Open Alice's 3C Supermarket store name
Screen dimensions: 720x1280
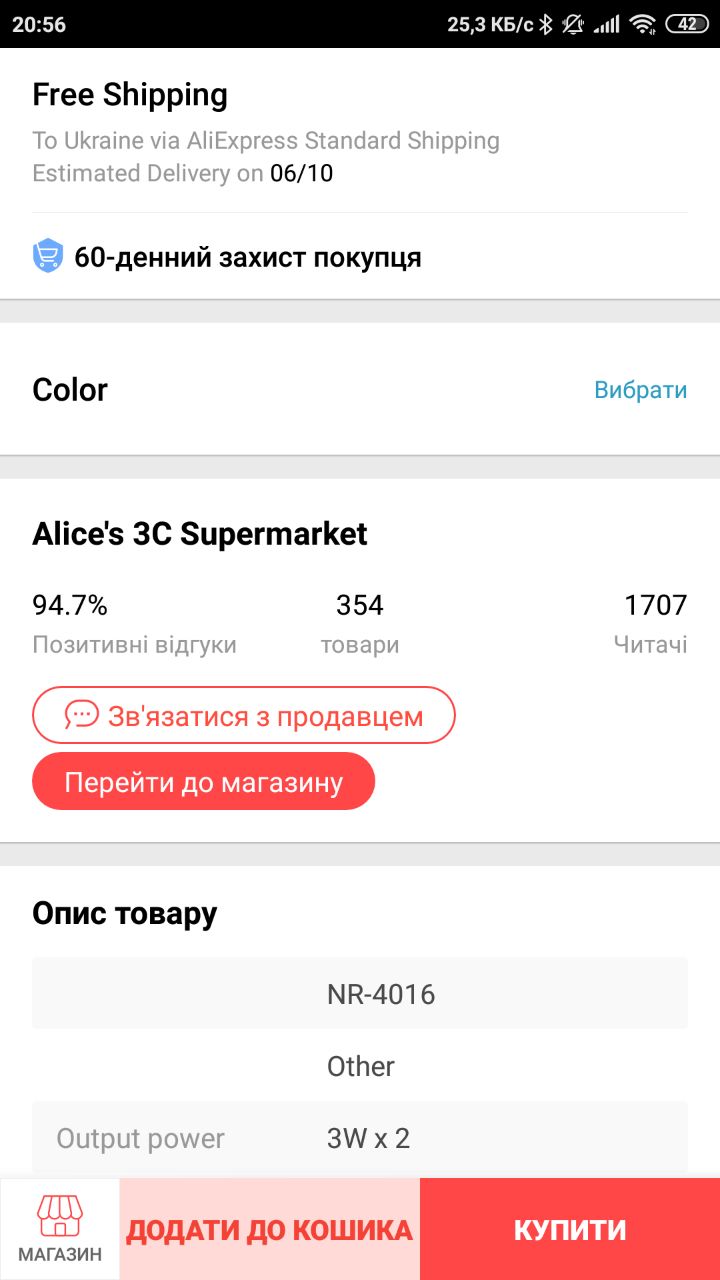[200, 534]
